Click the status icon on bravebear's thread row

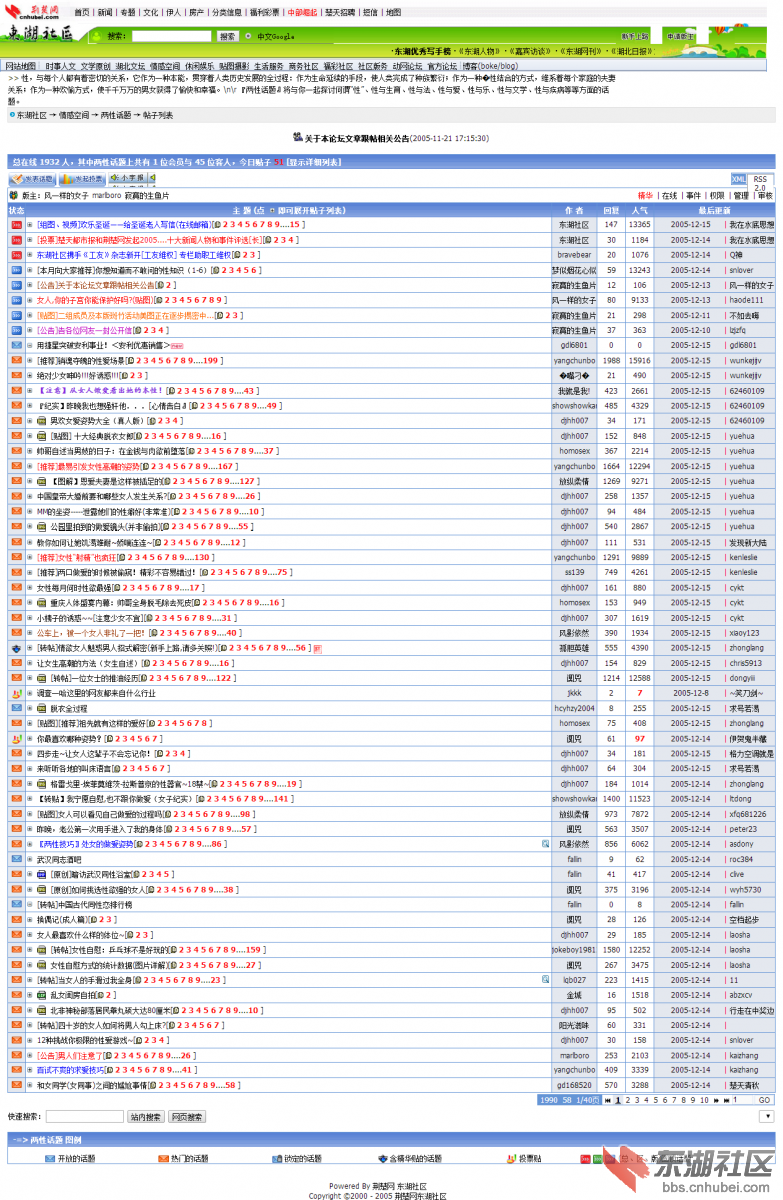[x=16, y=255]
